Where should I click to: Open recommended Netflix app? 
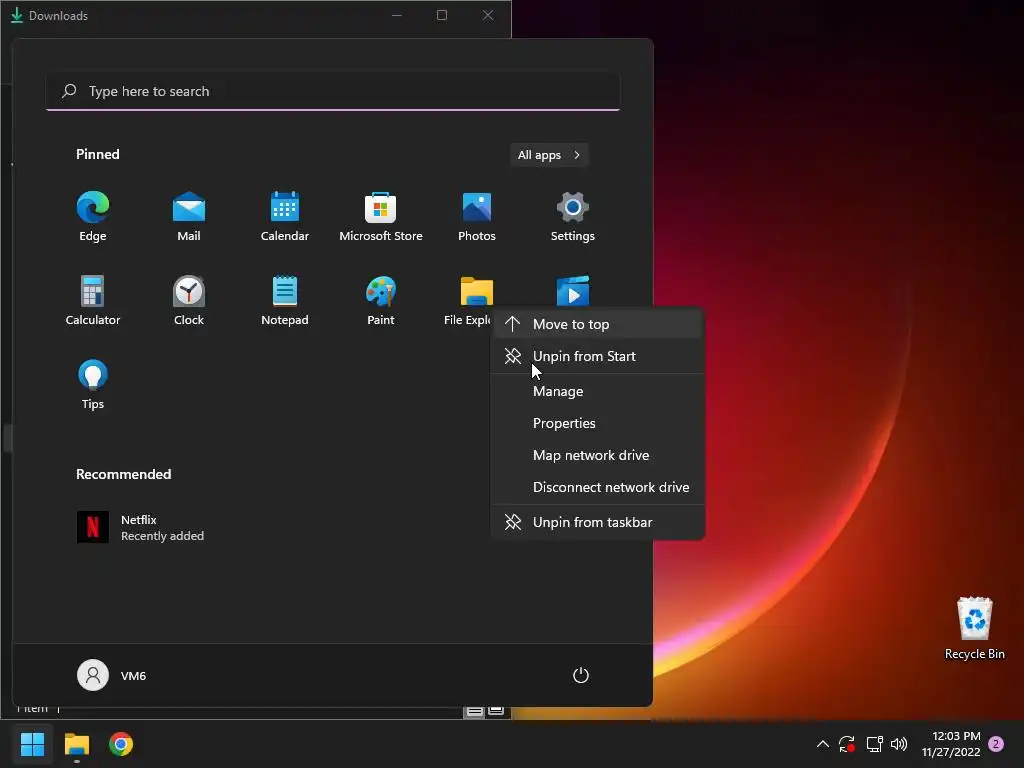coord(140,528)
